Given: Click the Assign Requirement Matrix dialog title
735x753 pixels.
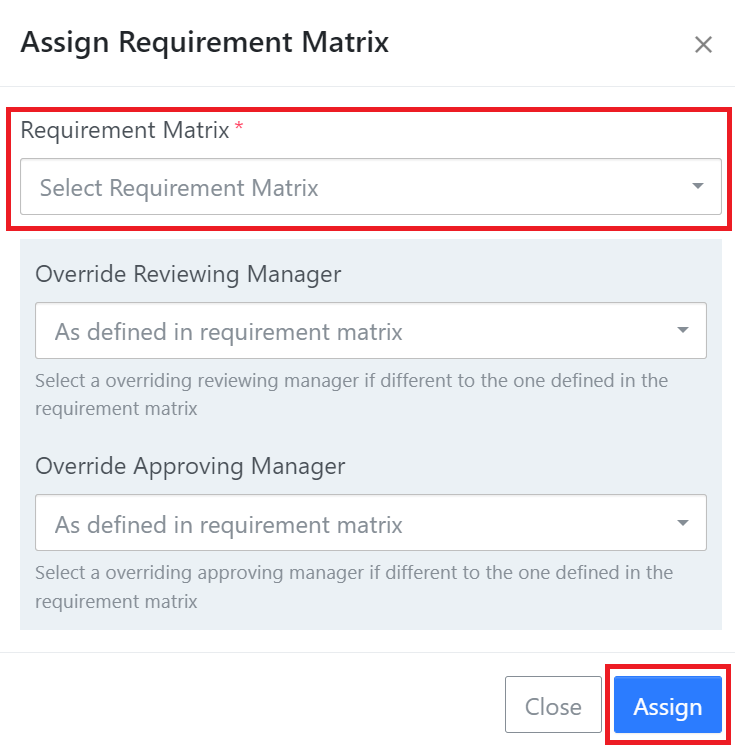Looking at the screenshot, I should click(205, 42).
